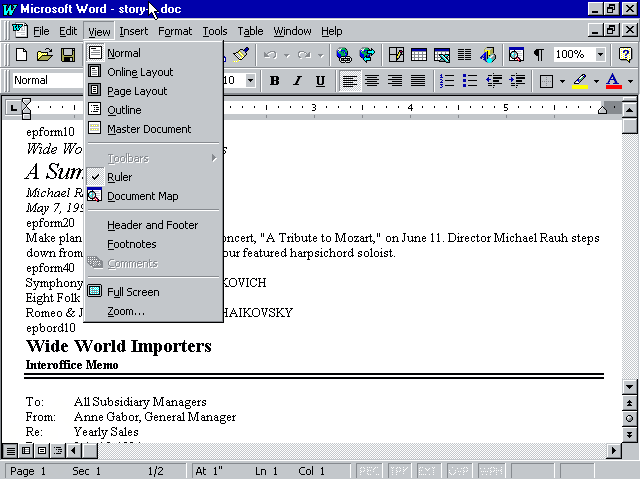Image resolution: width=640 pixels, height=480 pixels.
Task: Click the Next Page double-arrow button
Action: point(629,434)
